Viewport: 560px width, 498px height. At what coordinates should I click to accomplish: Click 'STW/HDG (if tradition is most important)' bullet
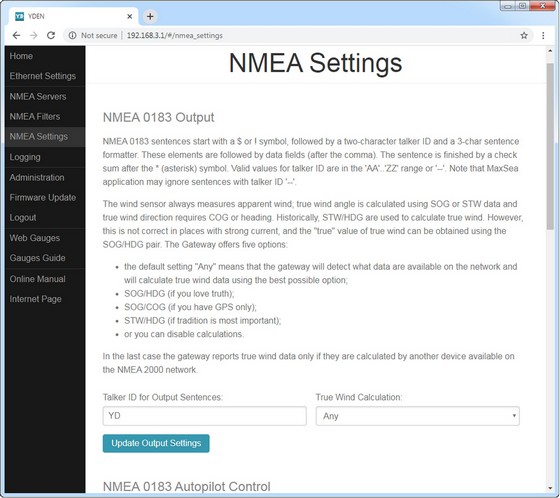point(202,321)
